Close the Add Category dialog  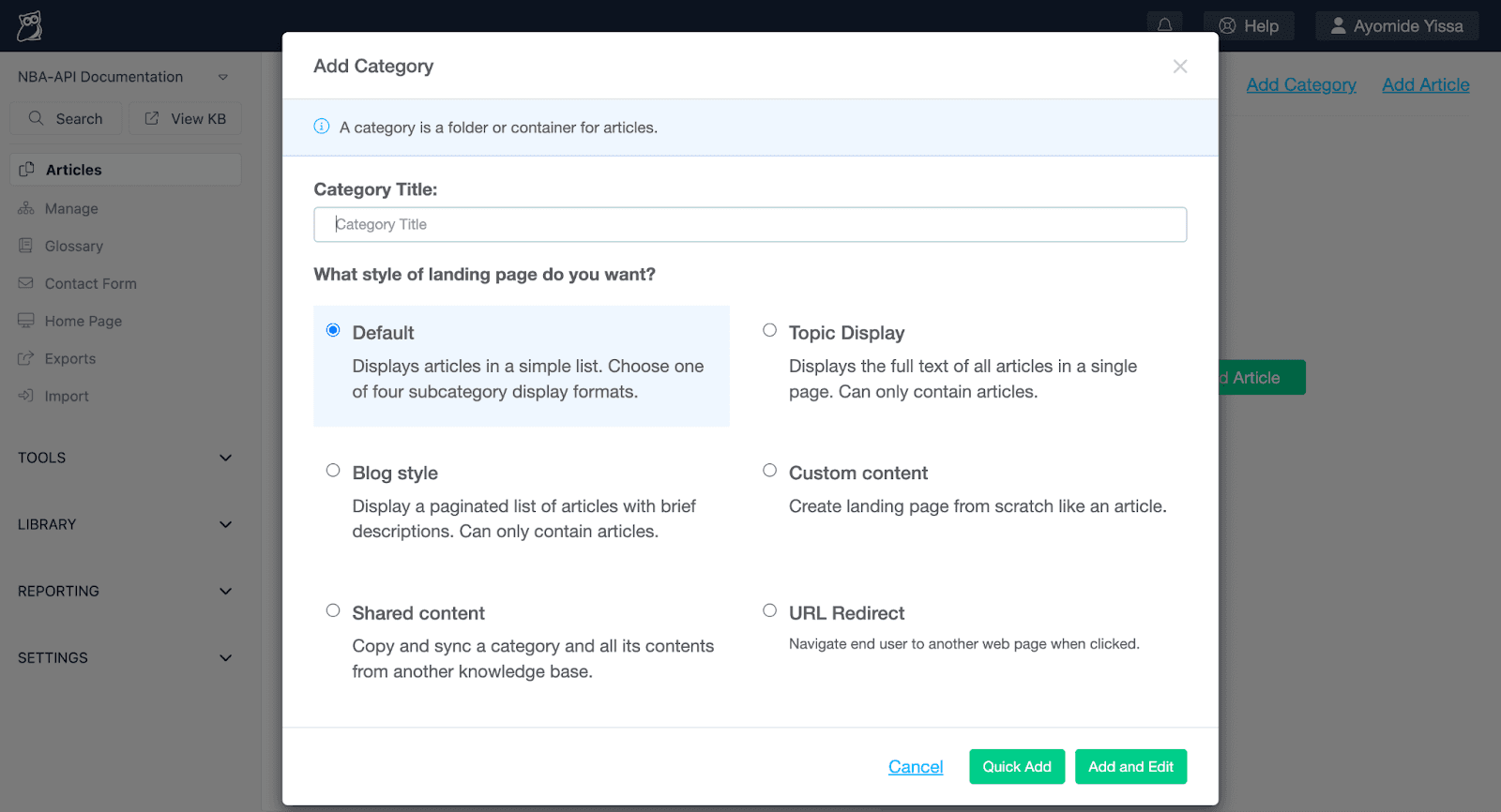point(1180,67)
